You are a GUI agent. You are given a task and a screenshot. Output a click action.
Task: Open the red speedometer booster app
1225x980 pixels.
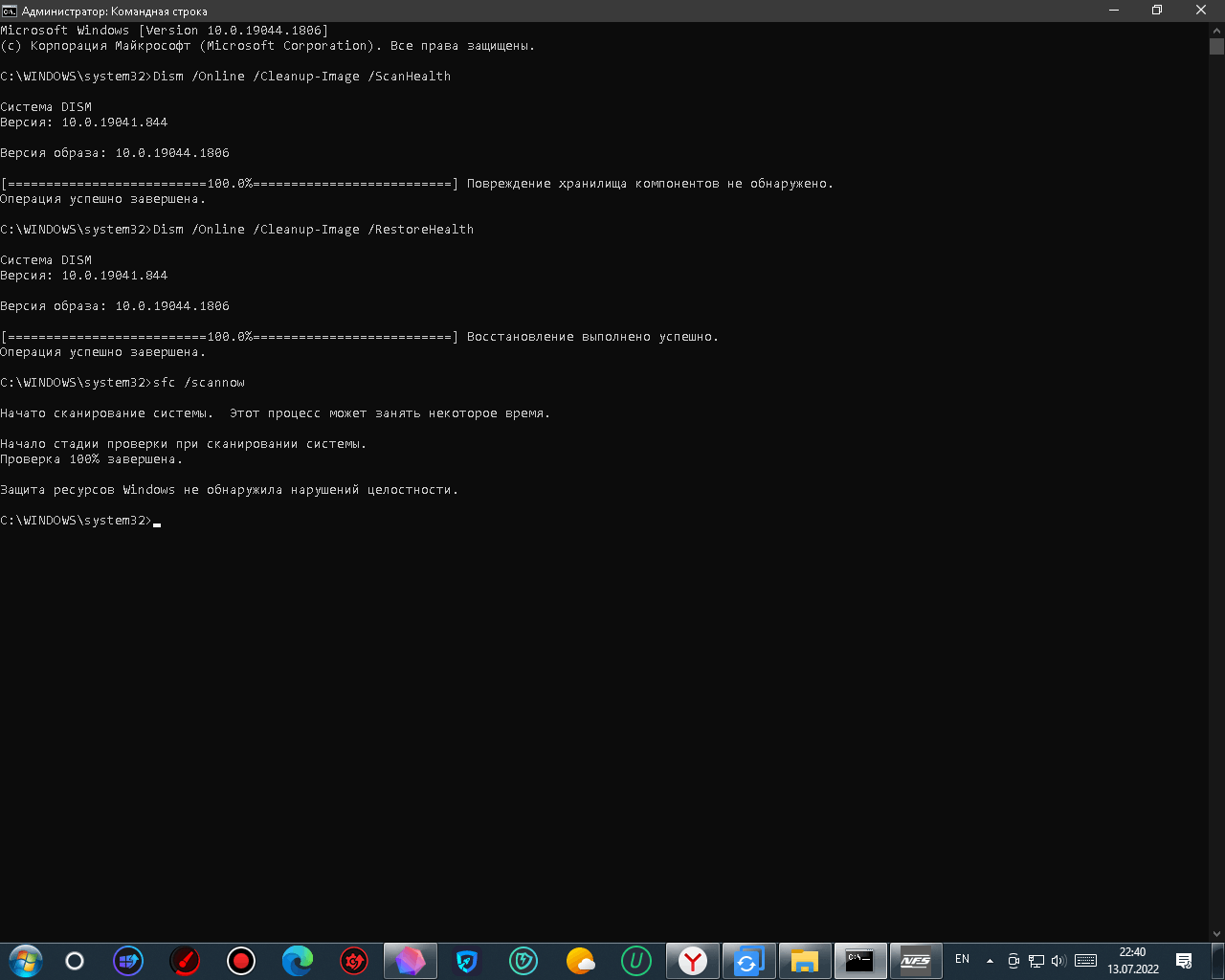[185, 961]
